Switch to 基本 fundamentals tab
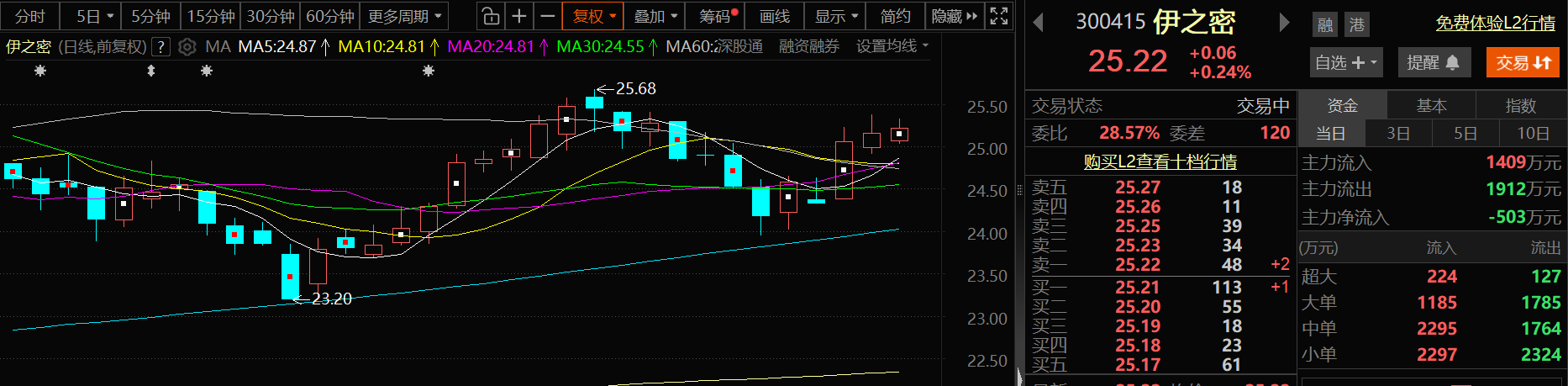Screen dimensions: 1568x386 click(1431, 105)
